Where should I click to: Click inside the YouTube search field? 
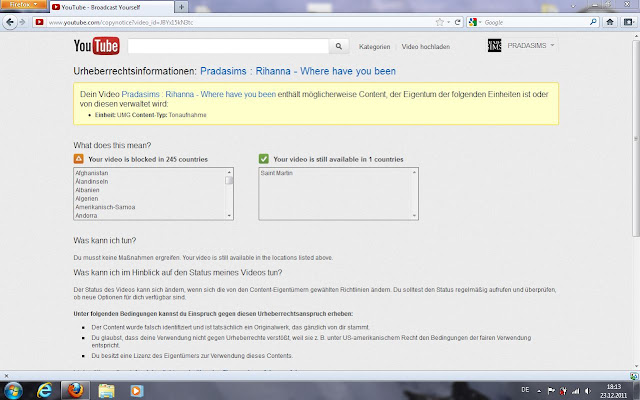[228, 46]
